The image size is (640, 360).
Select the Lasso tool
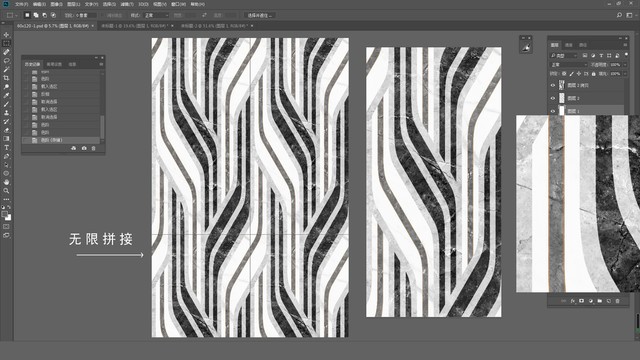[x=6, y=61]
